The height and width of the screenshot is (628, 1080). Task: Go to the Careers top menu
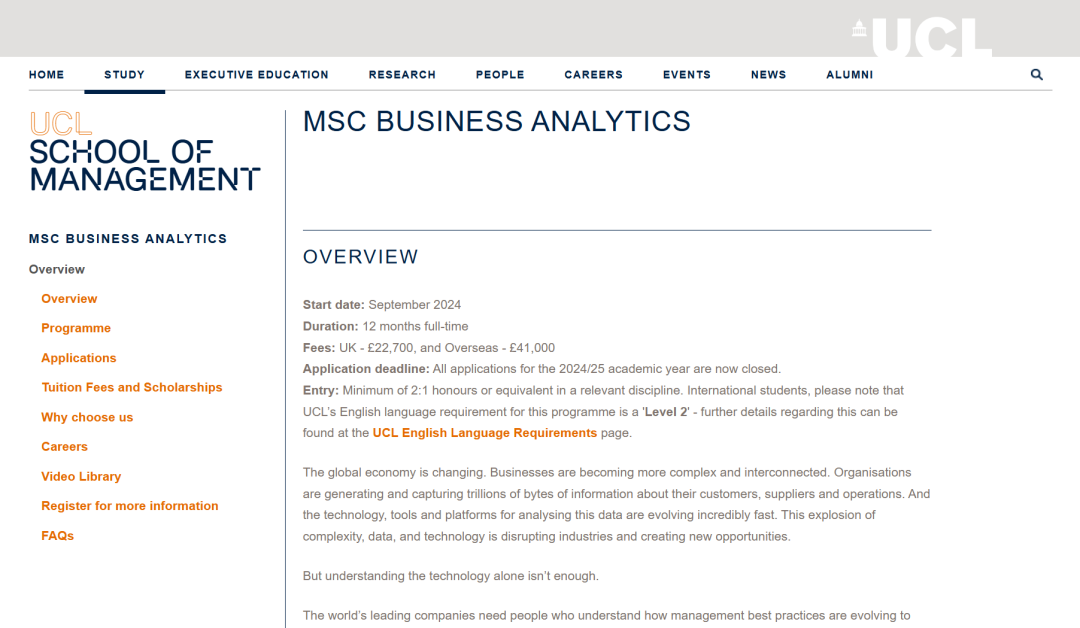[594, 74]
